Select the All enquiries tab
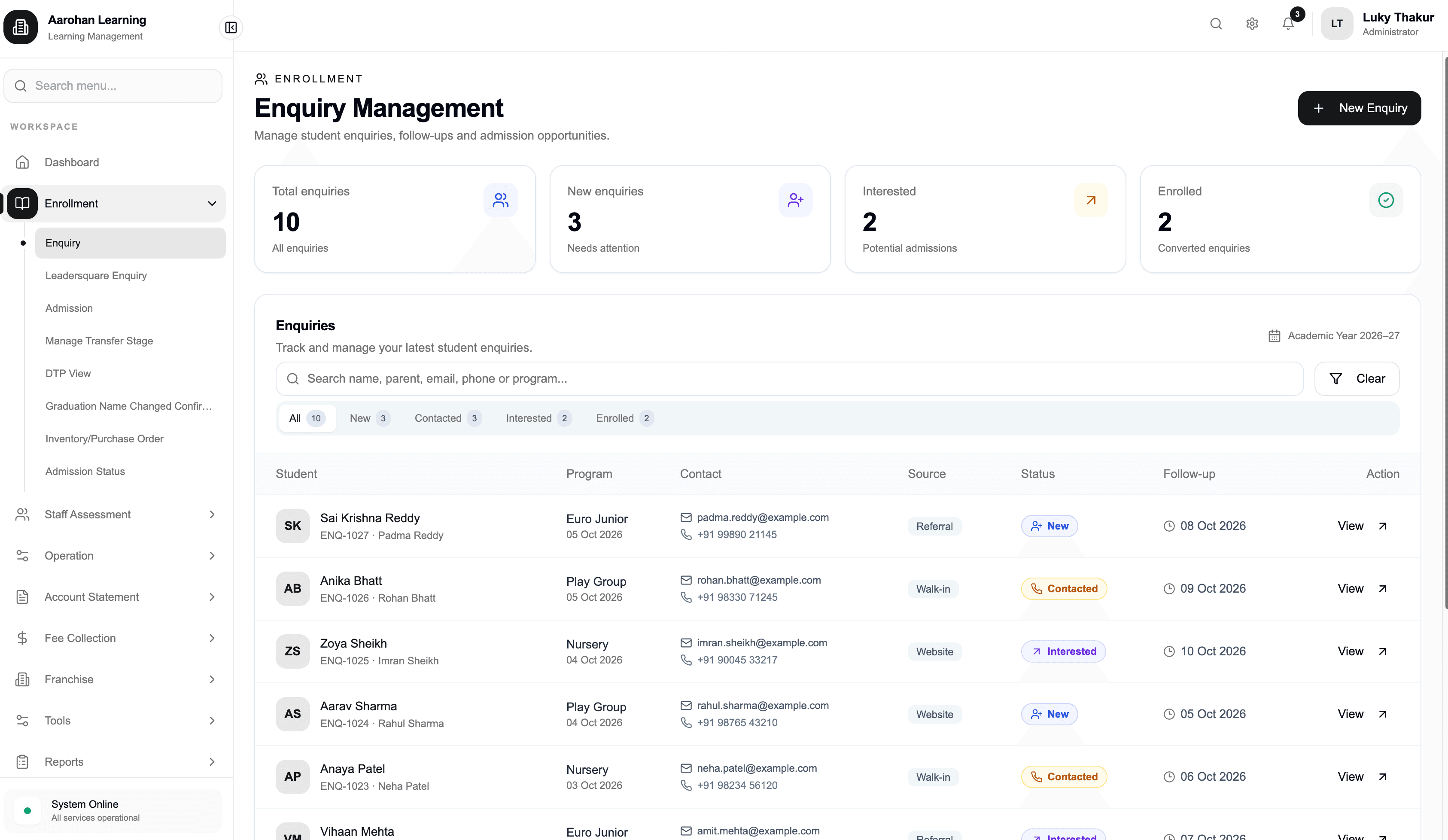Screen dimensions: 1448x840 tap(307, 418)
